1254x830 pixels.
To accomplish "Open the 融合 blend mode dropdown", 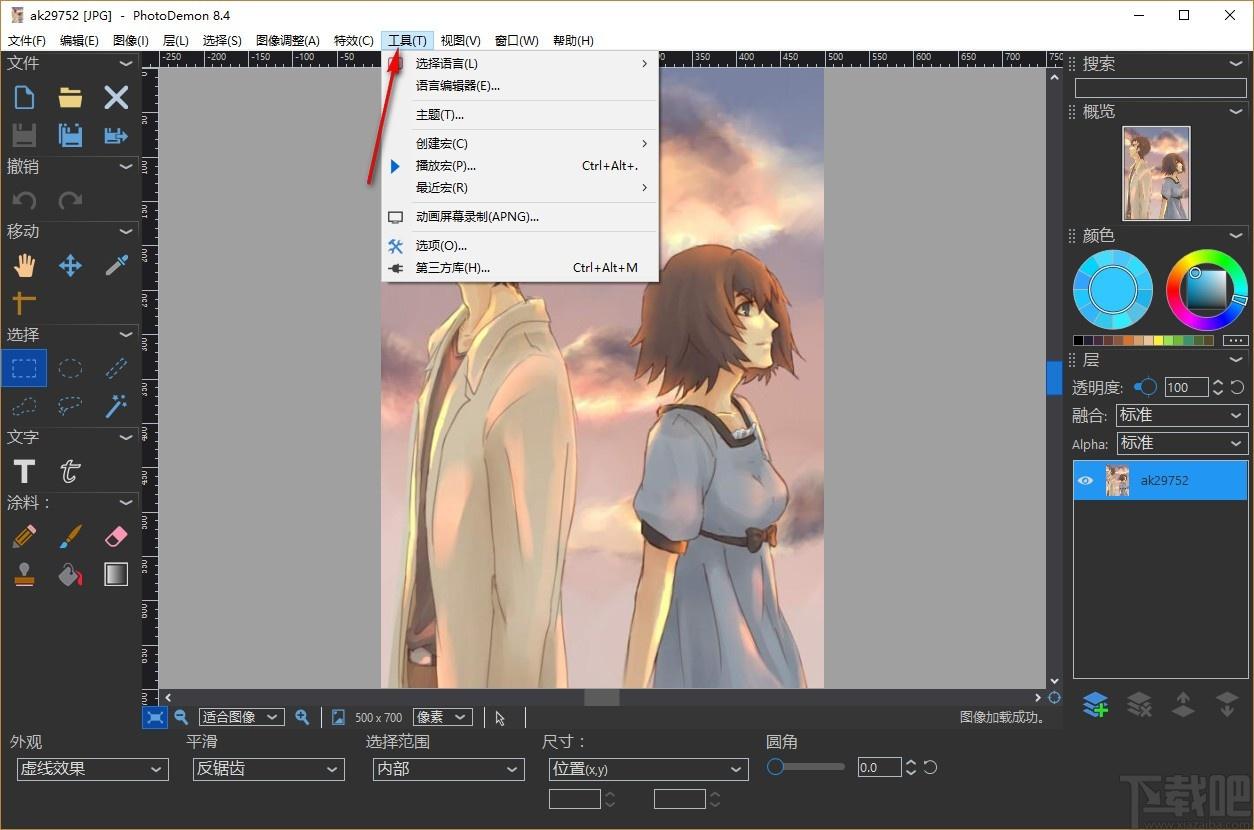I will click(x=1181, y=415).
